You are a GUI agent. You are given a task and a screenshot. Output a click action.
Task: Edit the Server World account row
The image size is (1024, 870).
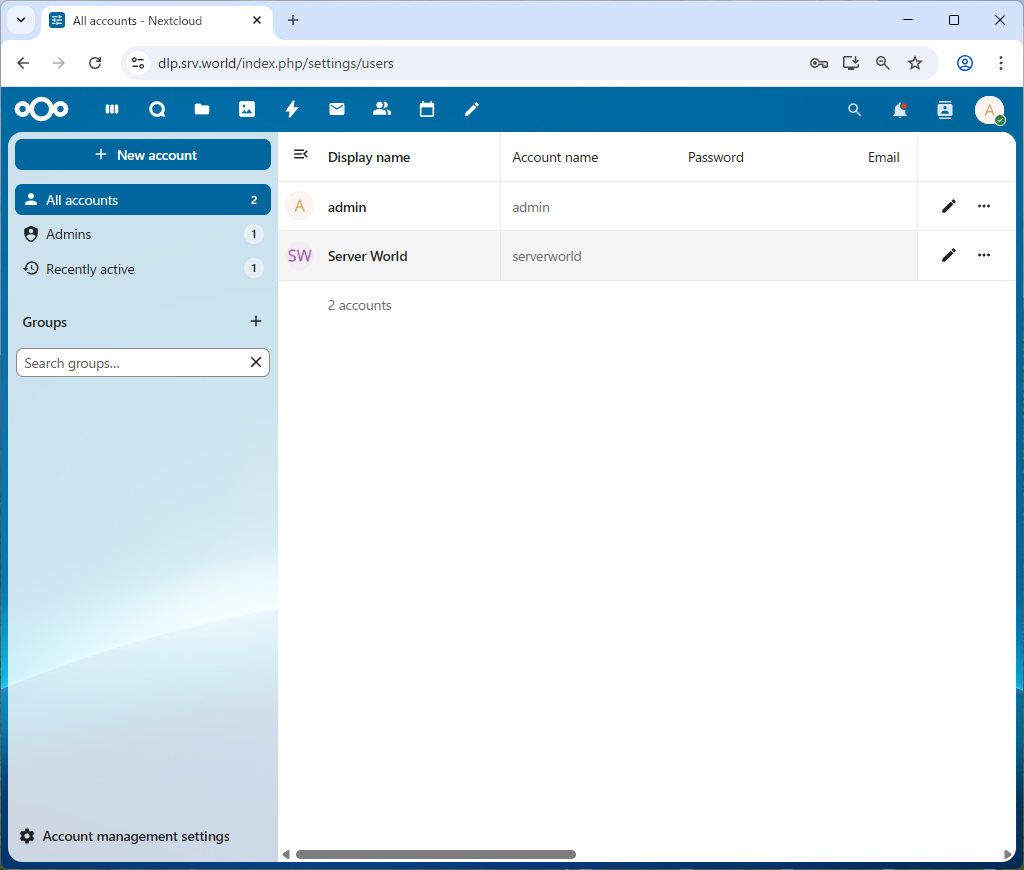coord(949,255)
